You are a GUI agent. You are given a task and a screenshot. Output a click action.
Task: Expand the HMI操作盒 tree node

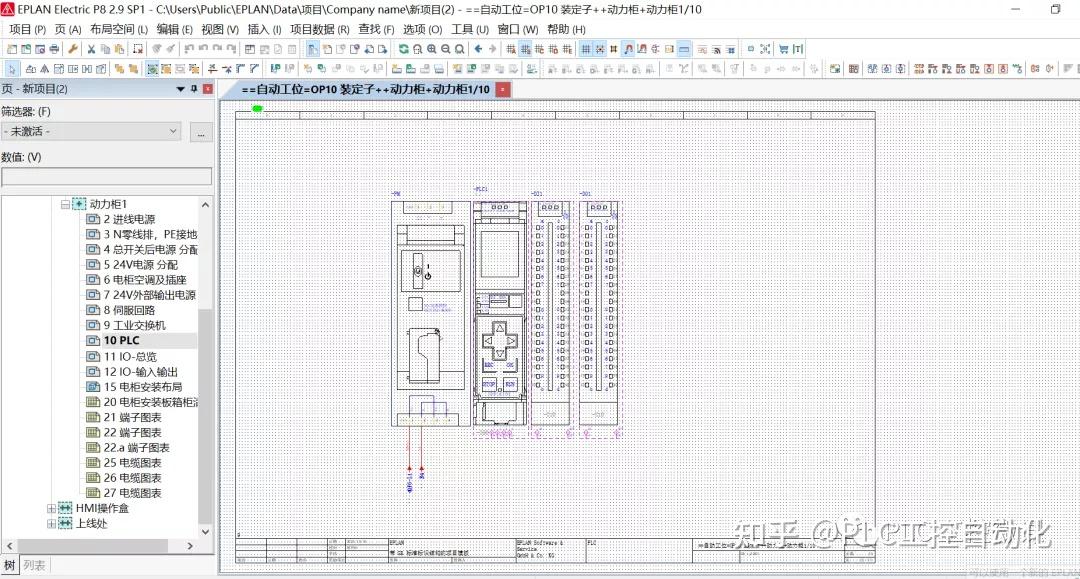(50, 508)
